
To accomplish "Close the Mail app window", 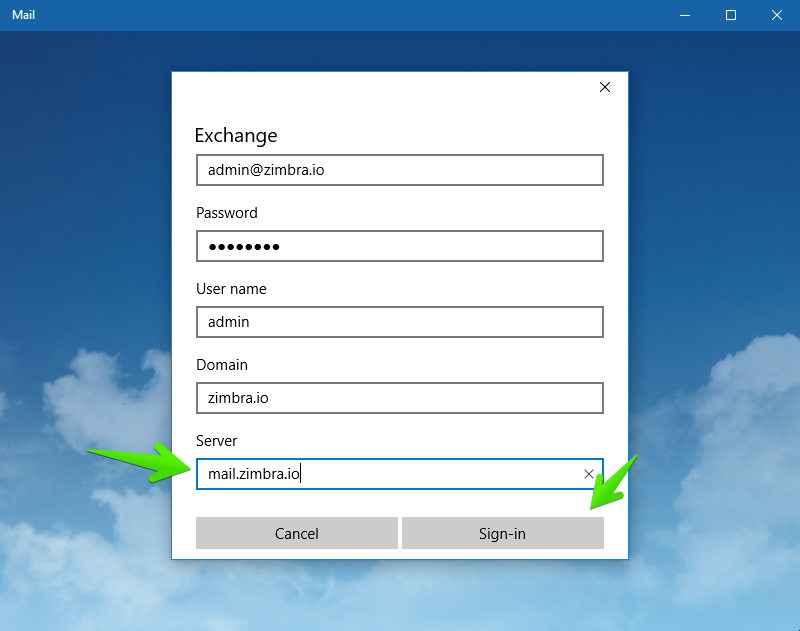I will coord(777,15).
